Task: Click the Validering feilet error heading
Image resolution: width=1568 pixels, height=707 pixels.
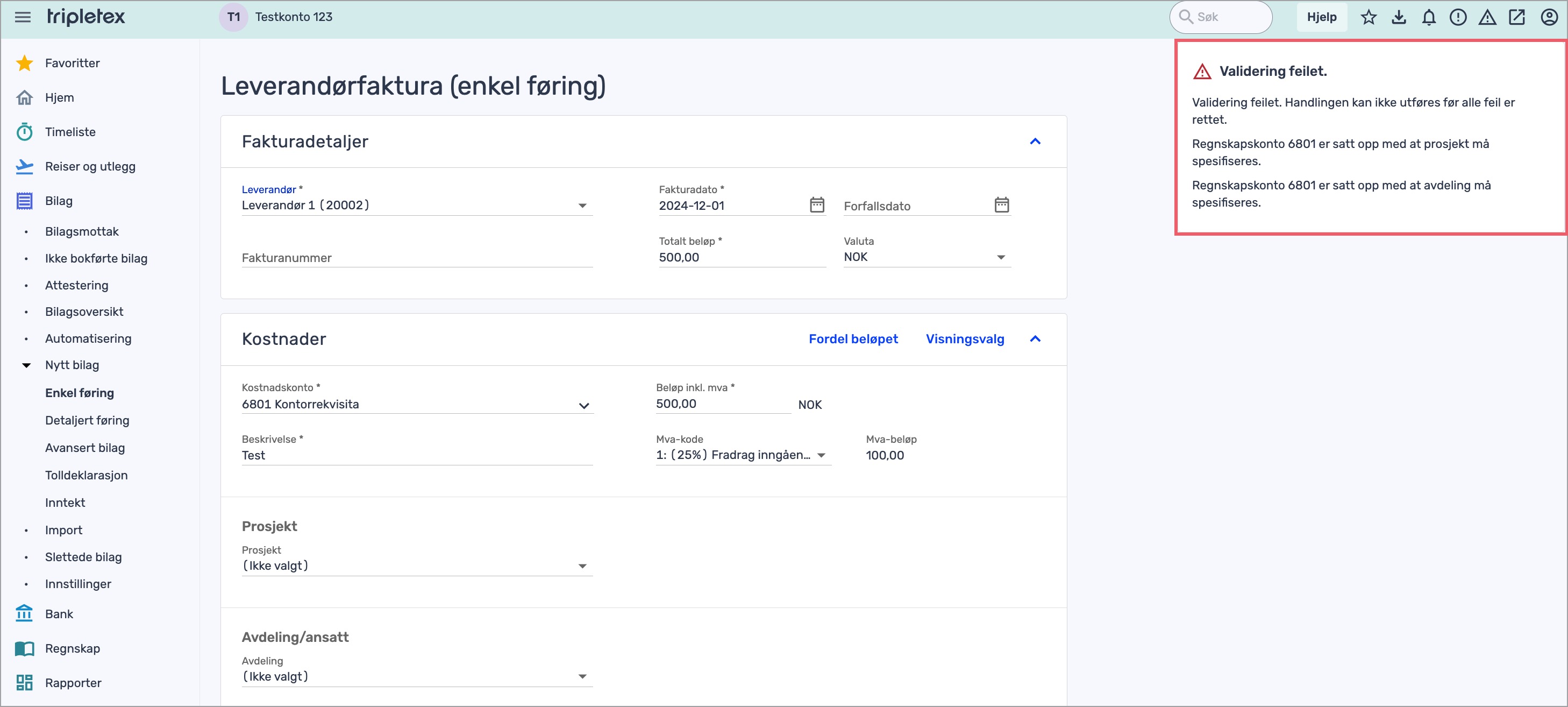Action: pos(1273,71)
